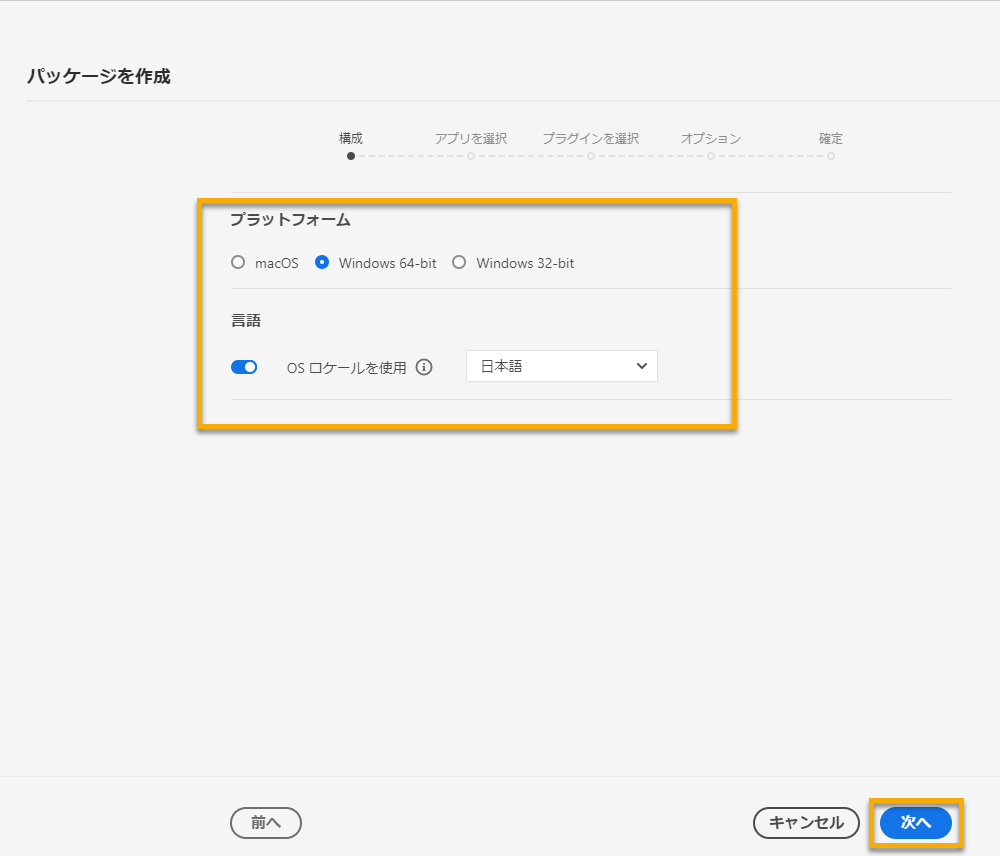
Task: Click the 言語 section label
Action: click(x=246, y=320)
